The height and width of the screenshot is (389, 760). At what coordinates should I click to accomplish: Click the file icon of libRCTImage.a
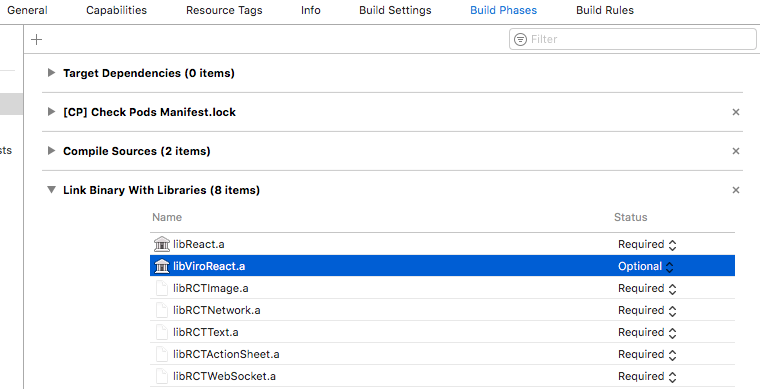pos(162,288)
